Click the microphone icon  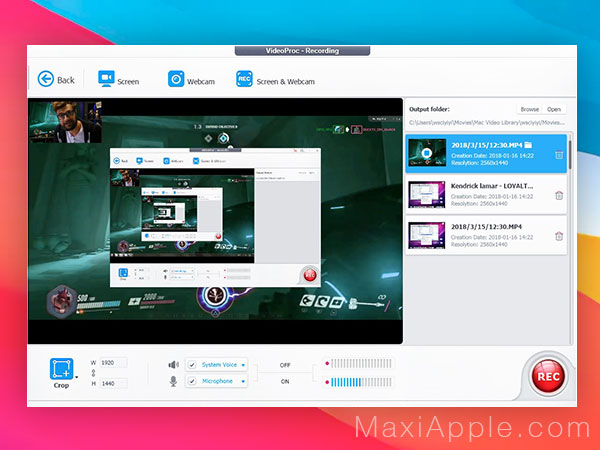coord(173,381)
